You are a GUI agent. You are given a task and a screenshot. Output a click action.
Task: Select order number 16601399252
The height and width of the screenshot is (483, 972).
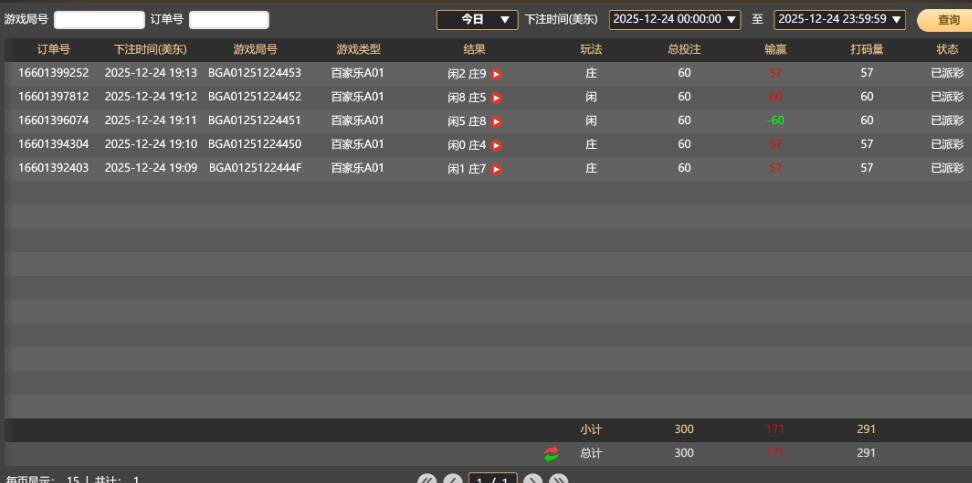pos(53,73)
